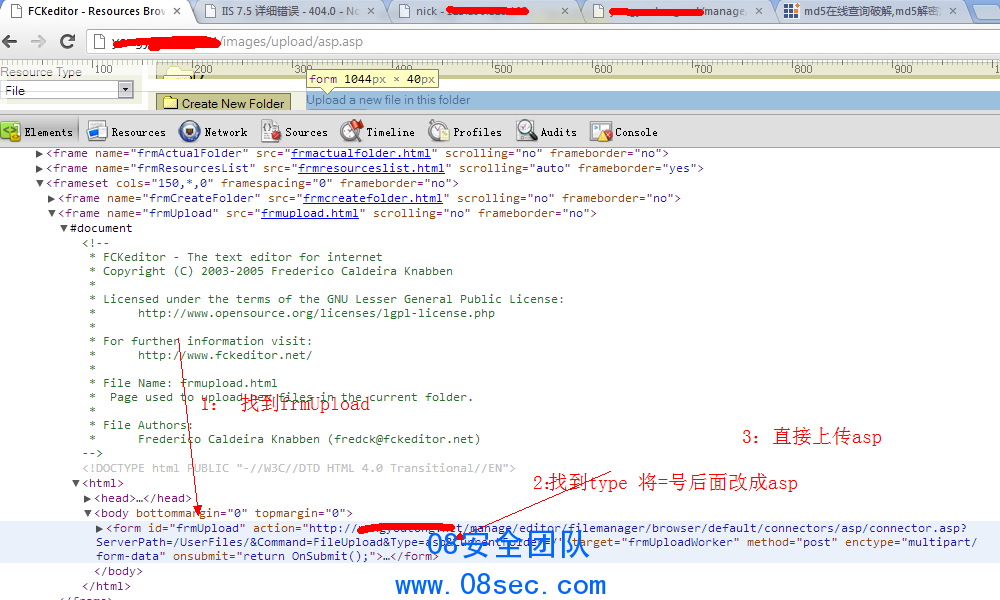Select the closing </html> tag line

[x=106, y=586]
